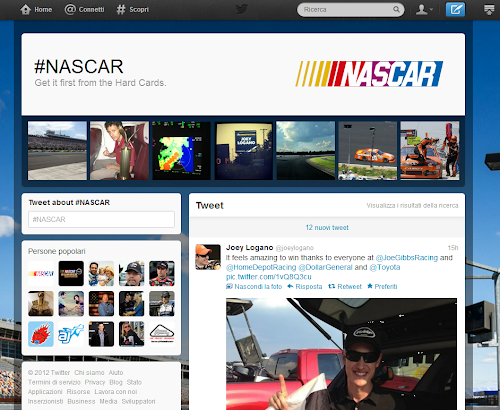
Task: Click Visualizza i risultati della ricerca link
Action: tap(412, 206)
